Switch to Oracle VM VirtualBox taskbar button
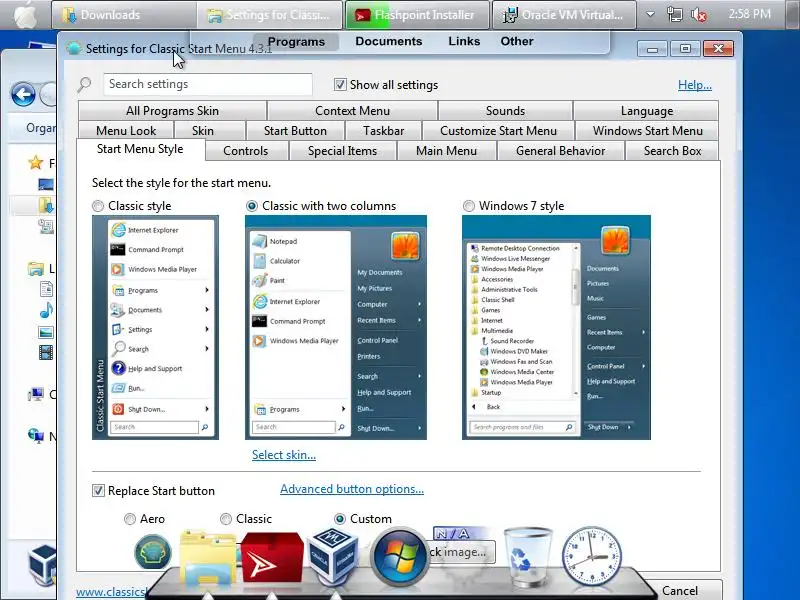800x600 pixels. pos(564,15)
